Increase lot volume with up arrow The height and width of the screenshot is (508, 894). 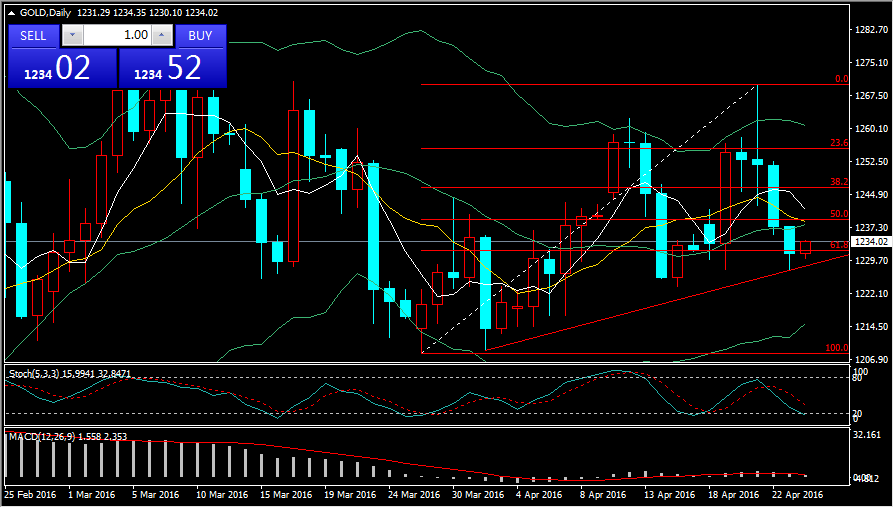point(162,35)
